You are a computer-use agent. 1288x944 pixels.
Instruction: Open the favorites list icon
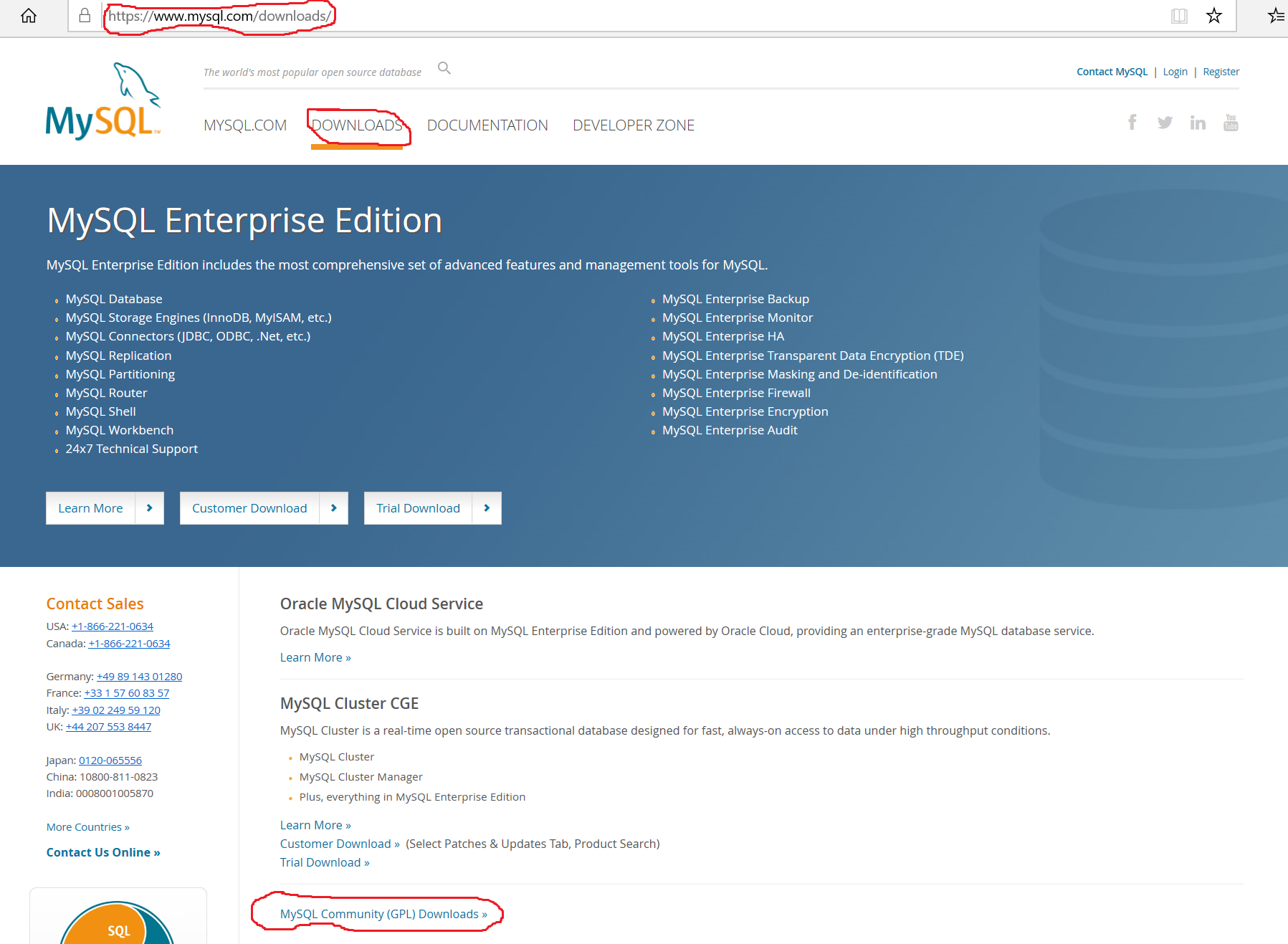pyautogui.click(x=1277, y=16)
